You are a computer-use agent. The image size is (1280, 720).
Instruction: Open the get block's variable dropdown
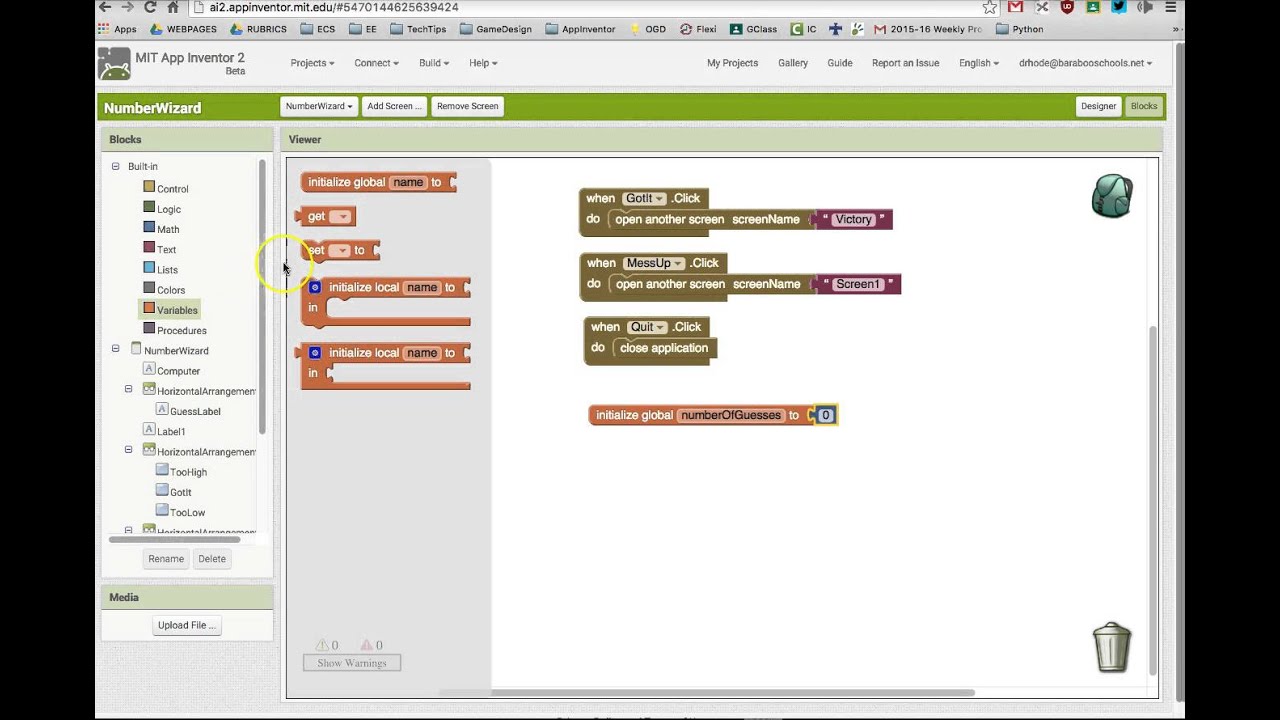click(x=340, y=216)
